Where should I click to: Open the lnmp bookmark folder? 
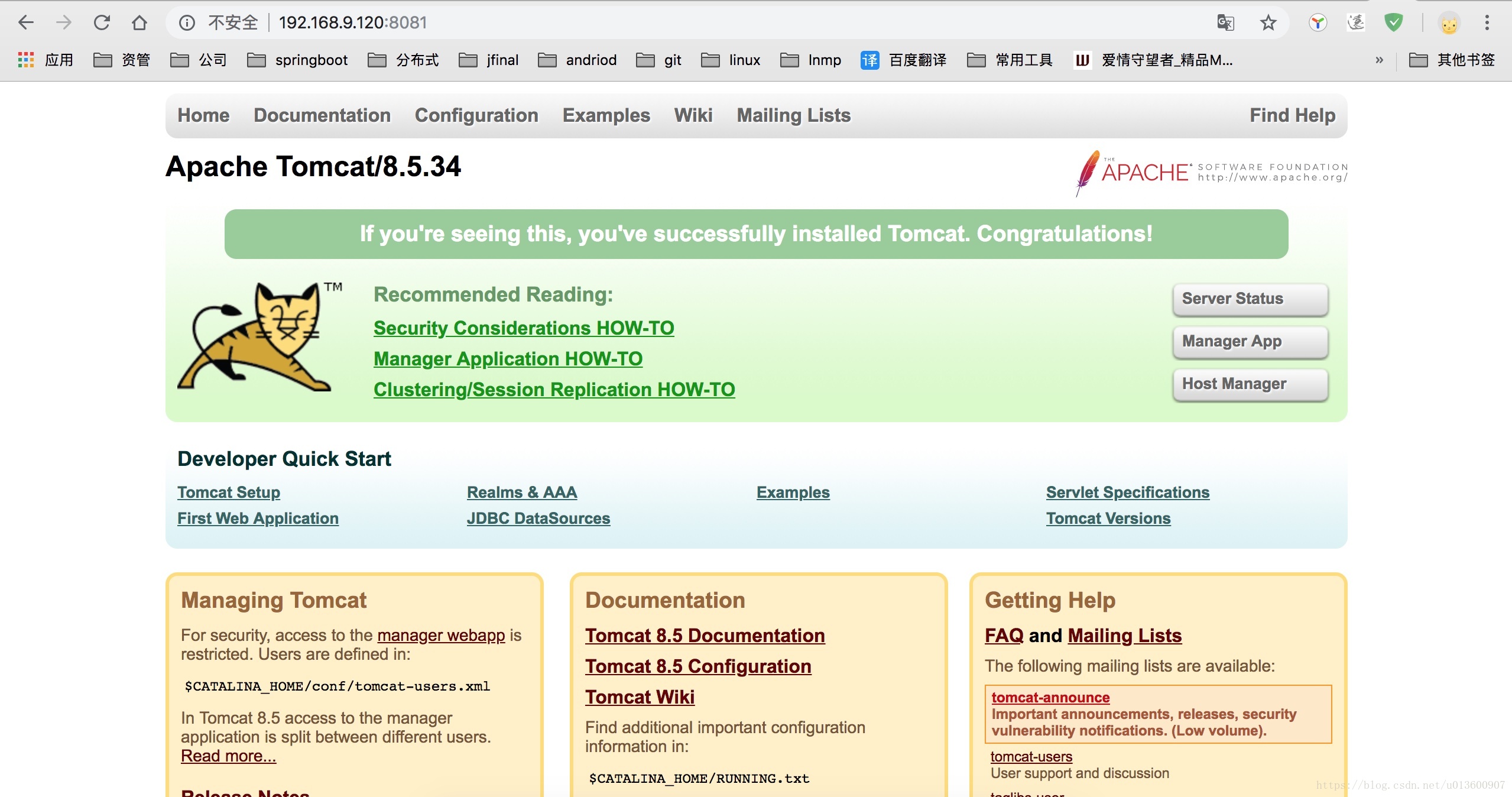point(810,60)
